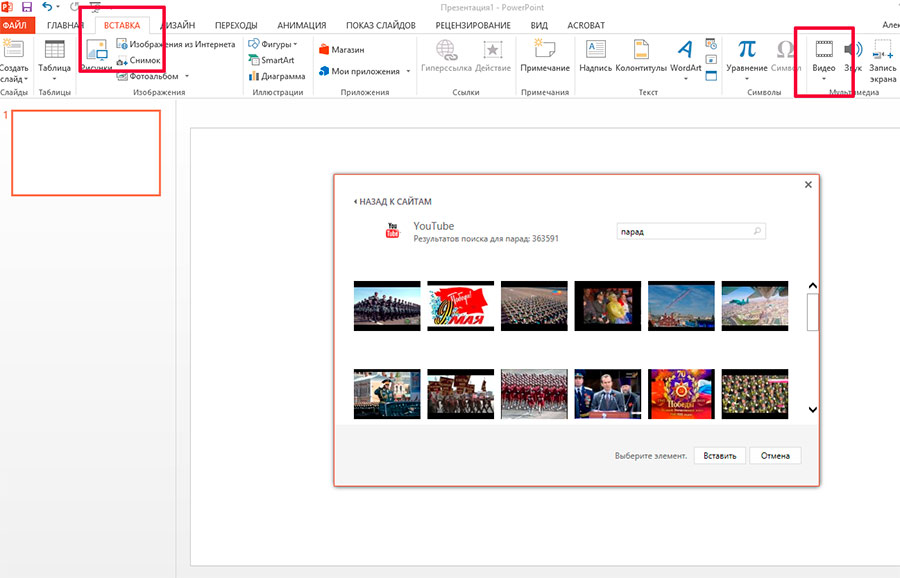Screen dimensions: 900x578
Task: Click the magnifier search icon in YouTube field
Action: point(758,231)
